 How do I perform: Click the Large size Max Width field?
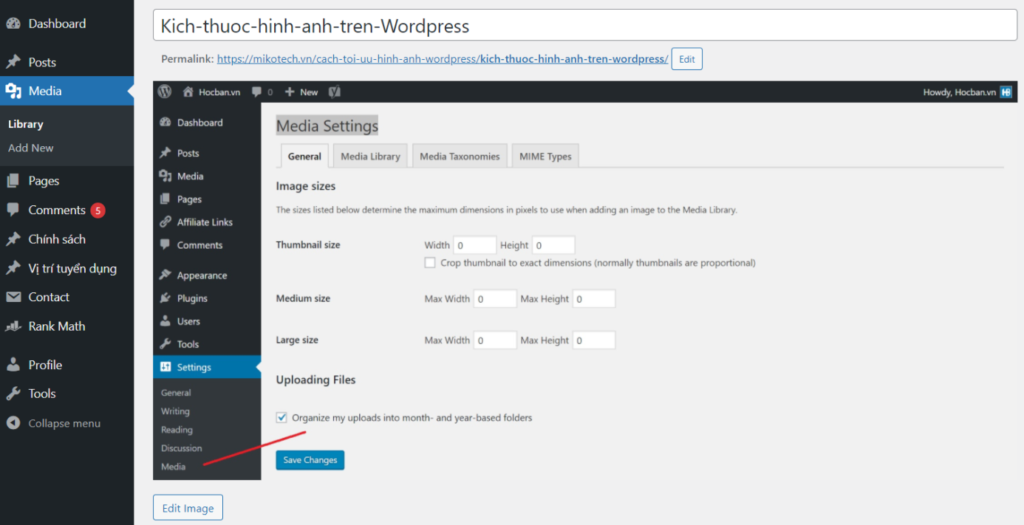(x=495, y=340)
